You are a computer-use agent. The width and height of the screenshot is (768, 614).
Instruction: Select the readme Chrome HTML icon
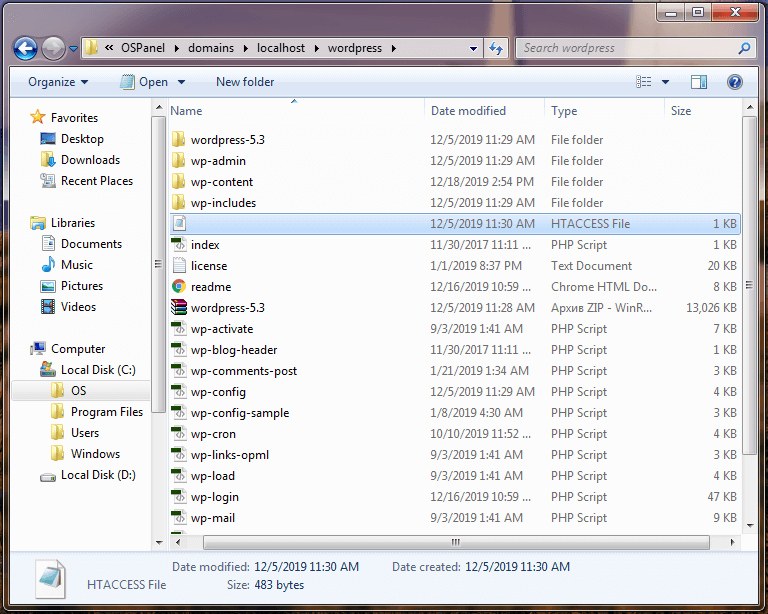[x=179, y=286]
